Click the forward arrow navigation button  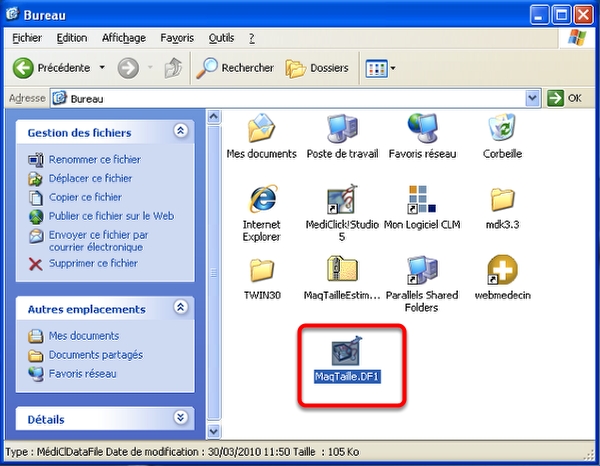tap(128, 68)
